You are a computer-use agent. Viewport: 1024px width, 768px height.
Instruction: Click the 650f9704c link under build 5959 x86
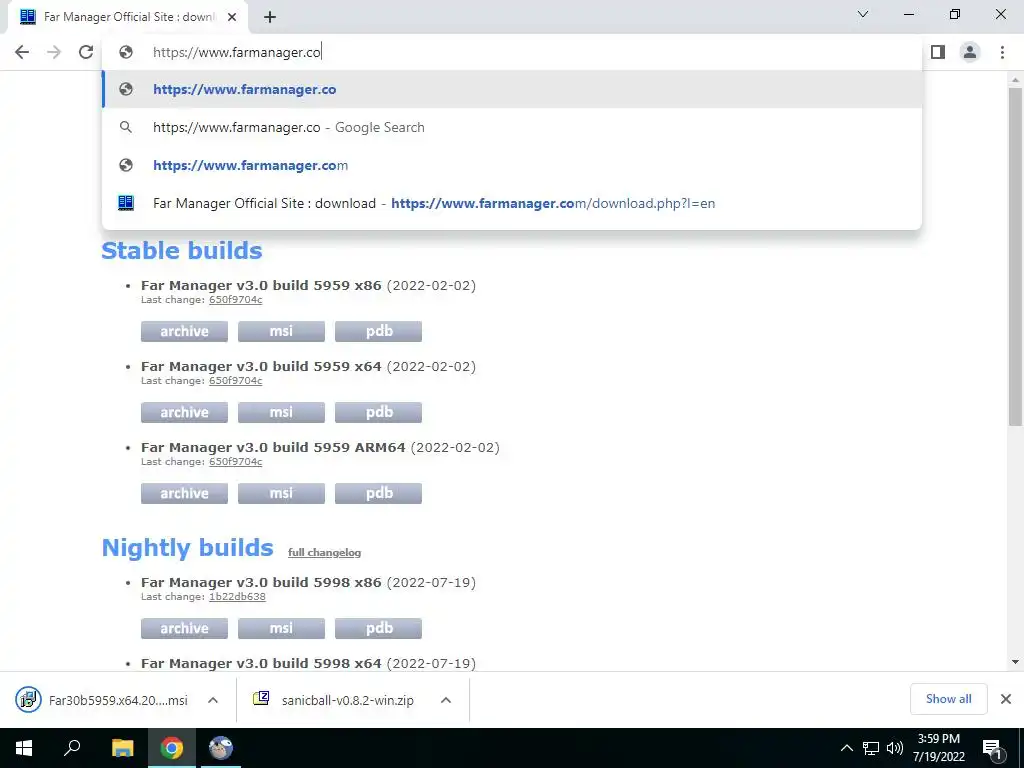click(x=235, y=300)
